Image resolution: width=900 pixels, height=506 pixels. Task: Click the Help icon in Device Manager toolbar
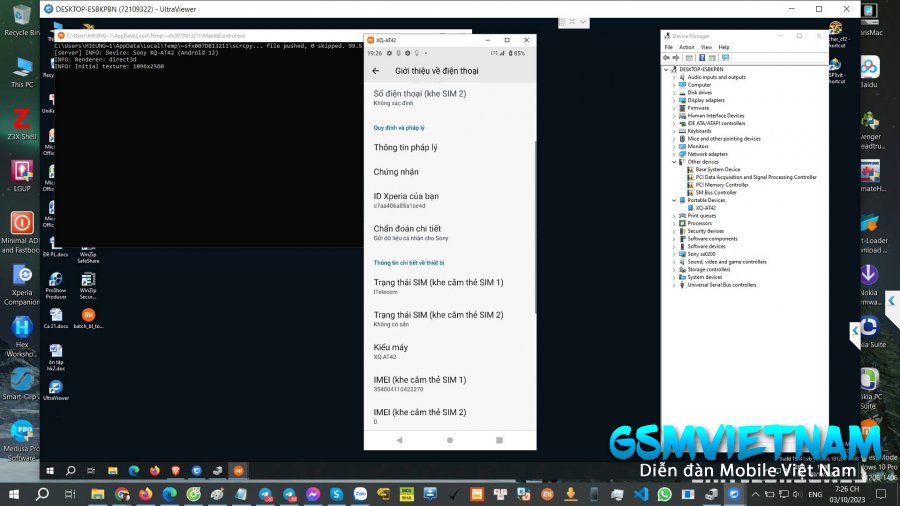click(x=701, y=58)
